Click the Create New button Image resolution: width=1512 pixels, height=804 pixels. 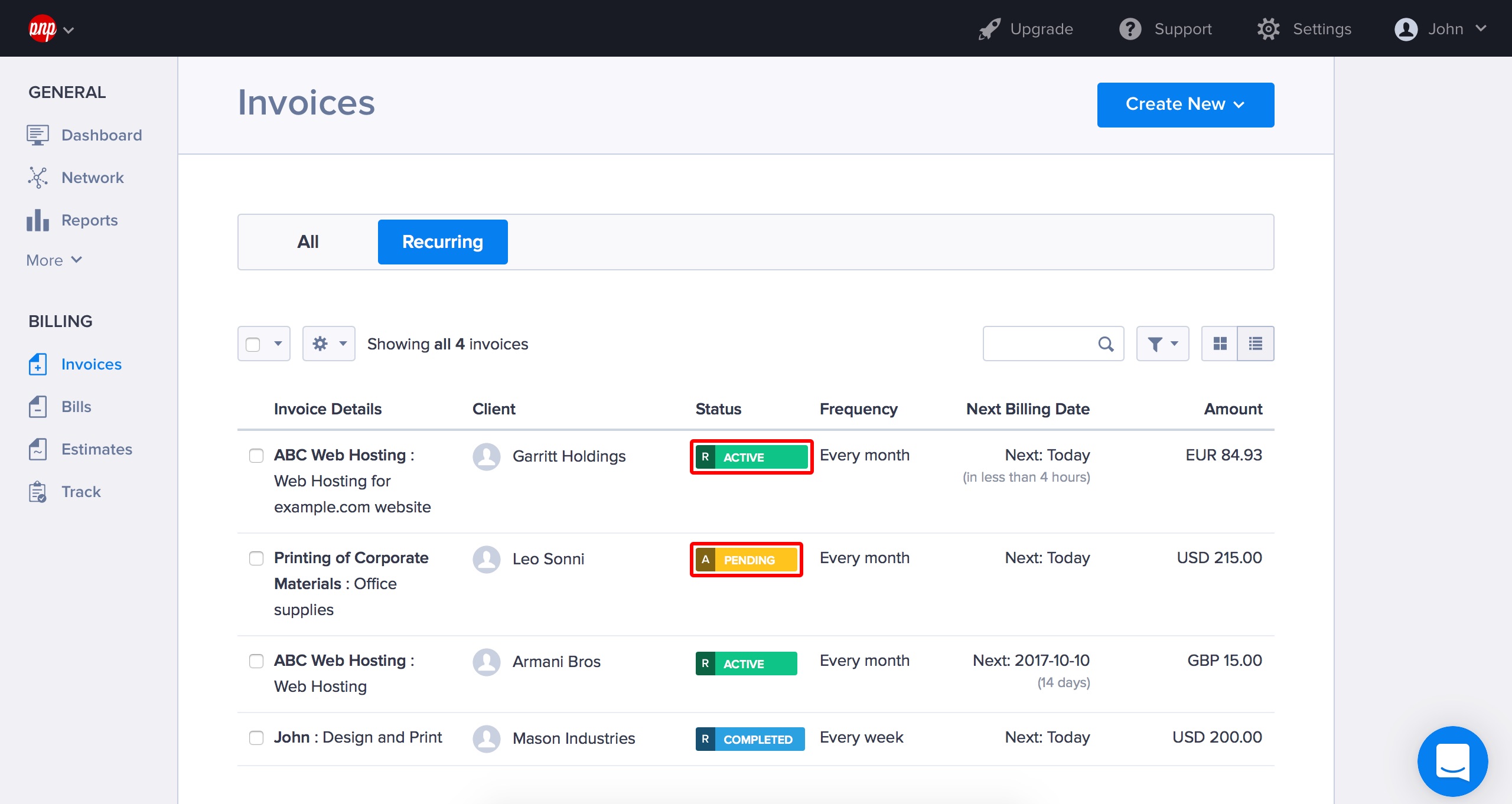[1185, 104]
